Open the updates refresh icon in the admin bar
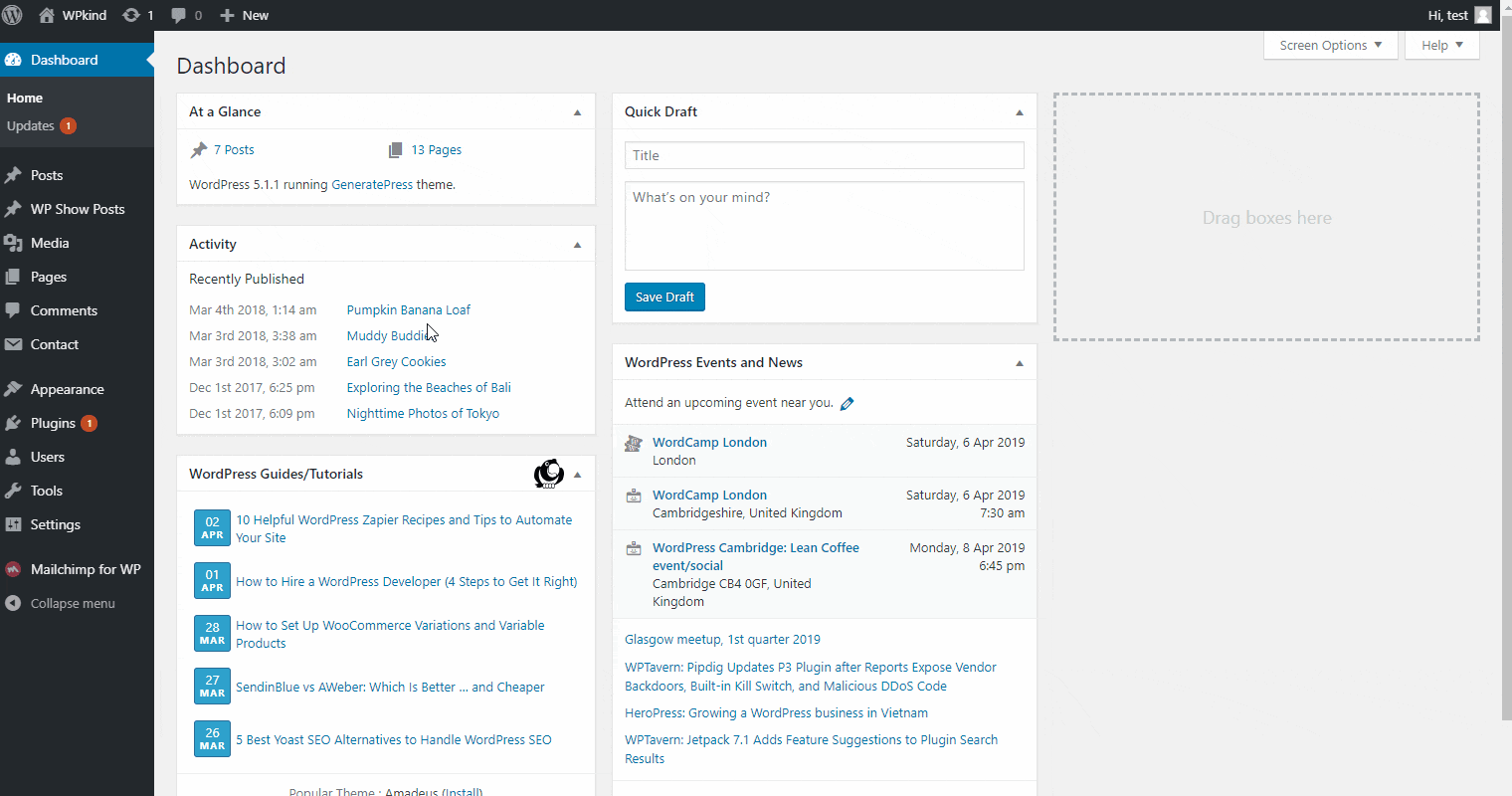Screen dimensions: 1512x796 pyautogui.click(x=131, y=15)
